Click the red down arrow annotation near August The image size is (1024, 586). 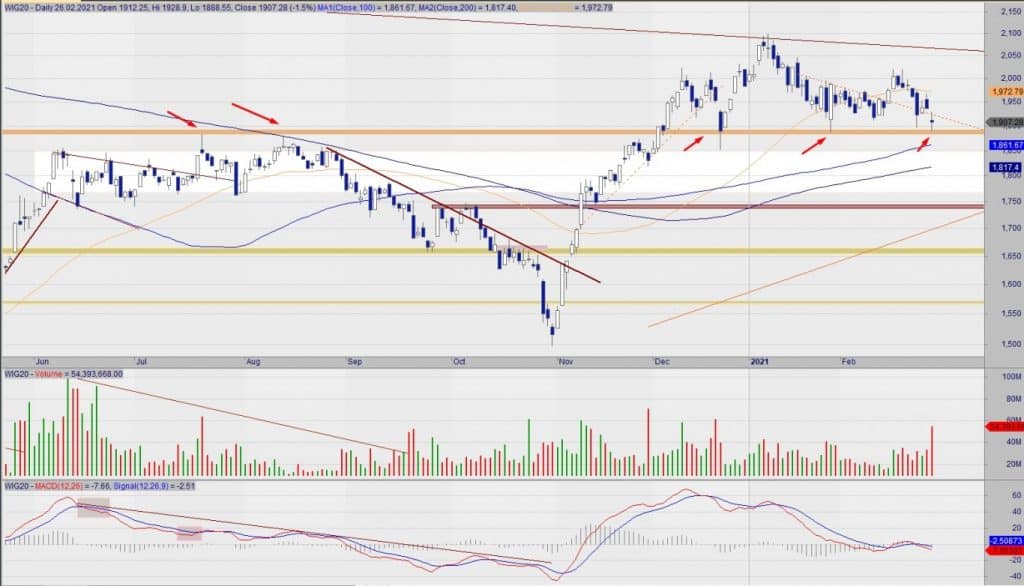[254, 112]
